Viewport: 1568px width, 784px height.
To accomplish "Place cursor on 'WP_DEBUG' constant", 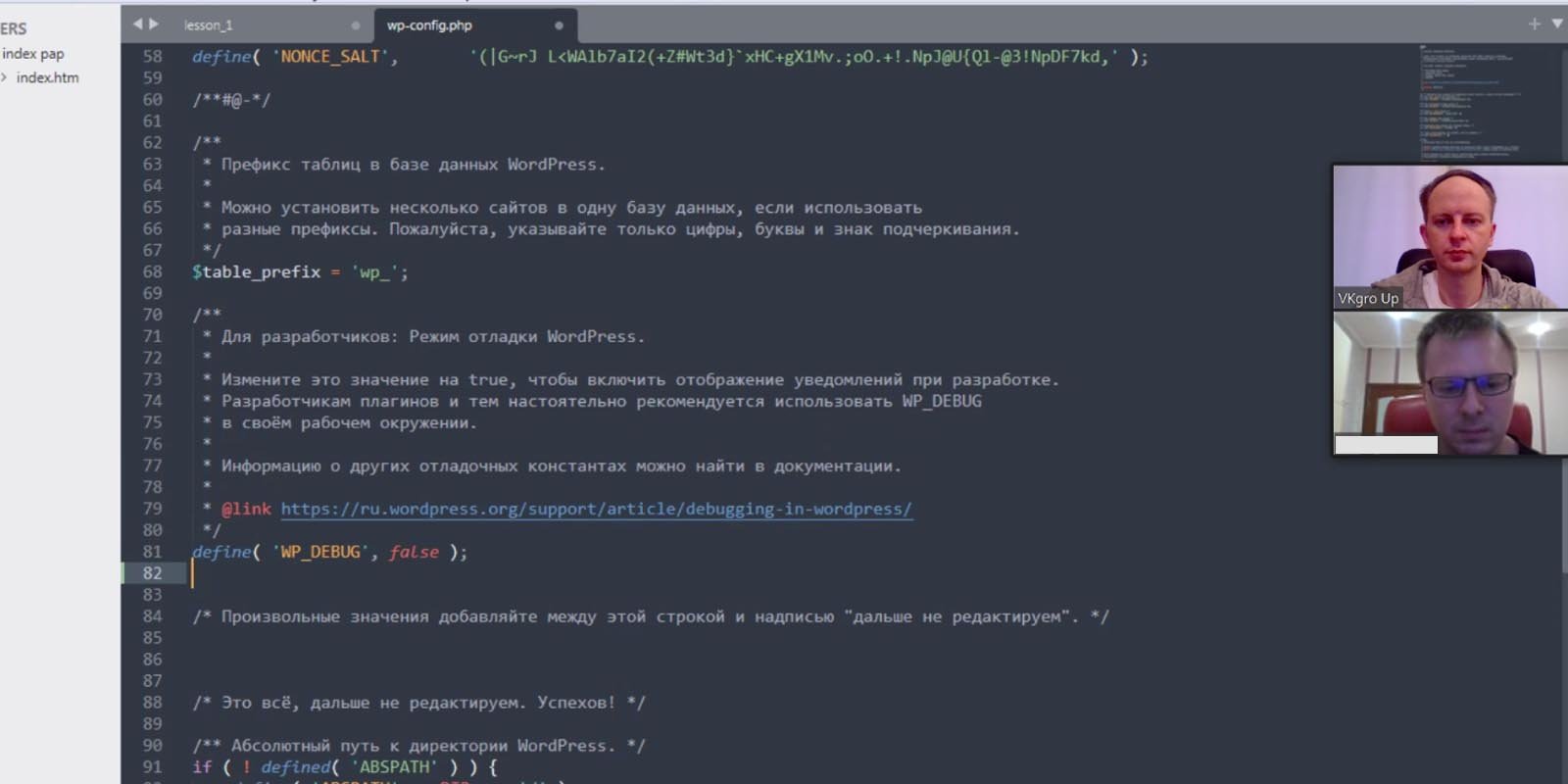I will point(320,552).
